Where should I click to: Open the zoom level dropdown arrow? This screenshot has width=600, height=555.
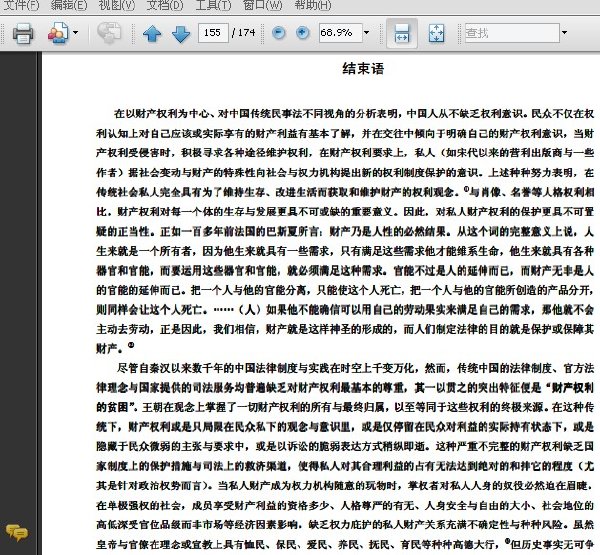pos(367,33)
